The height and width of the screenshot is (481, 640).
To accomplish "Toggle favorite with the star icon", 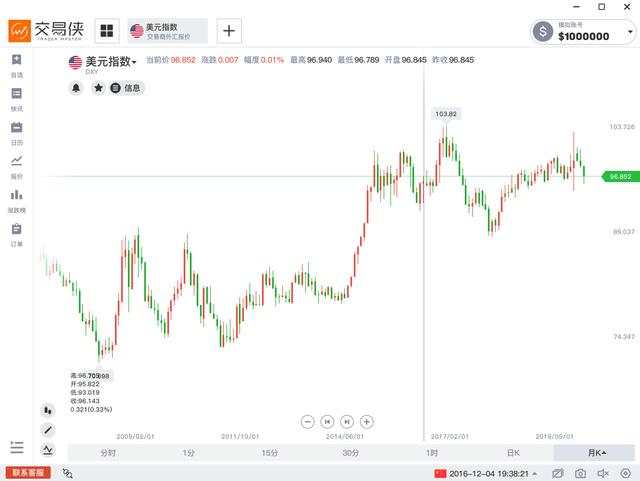I will click(98, 88).
